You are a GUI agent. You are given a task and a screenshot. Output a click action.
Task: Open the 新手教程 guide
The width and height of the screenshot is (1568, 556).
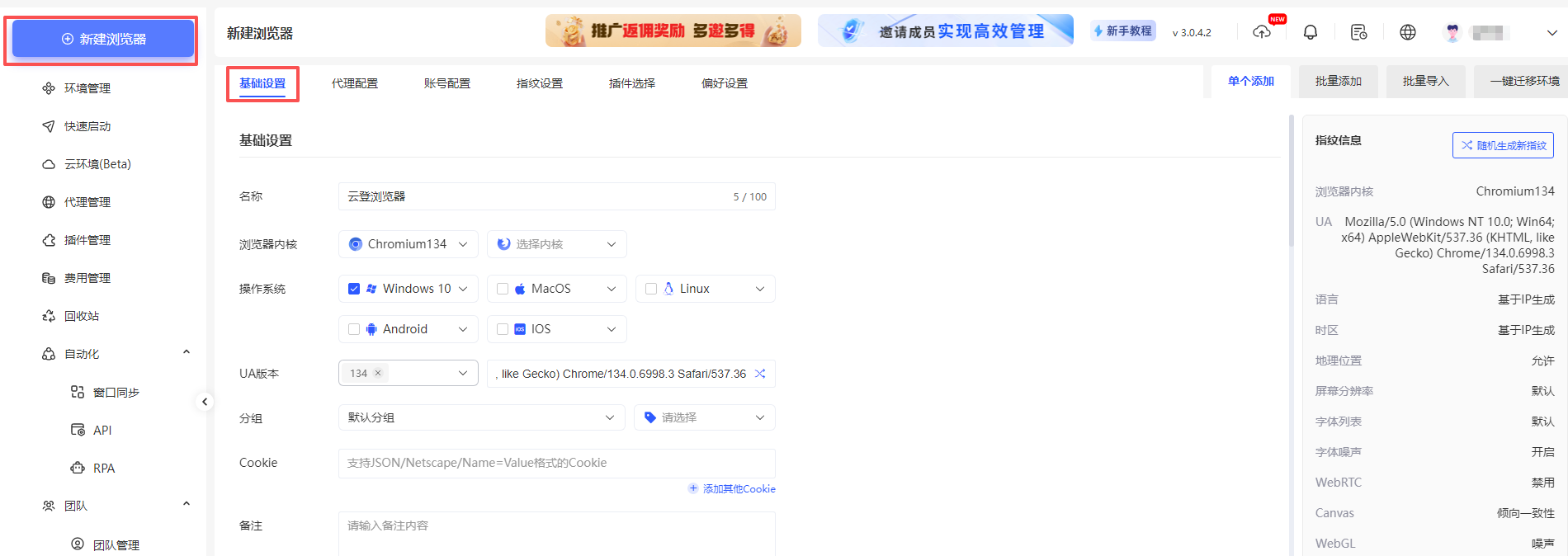pyautogui.click(x=1123, y=31)
